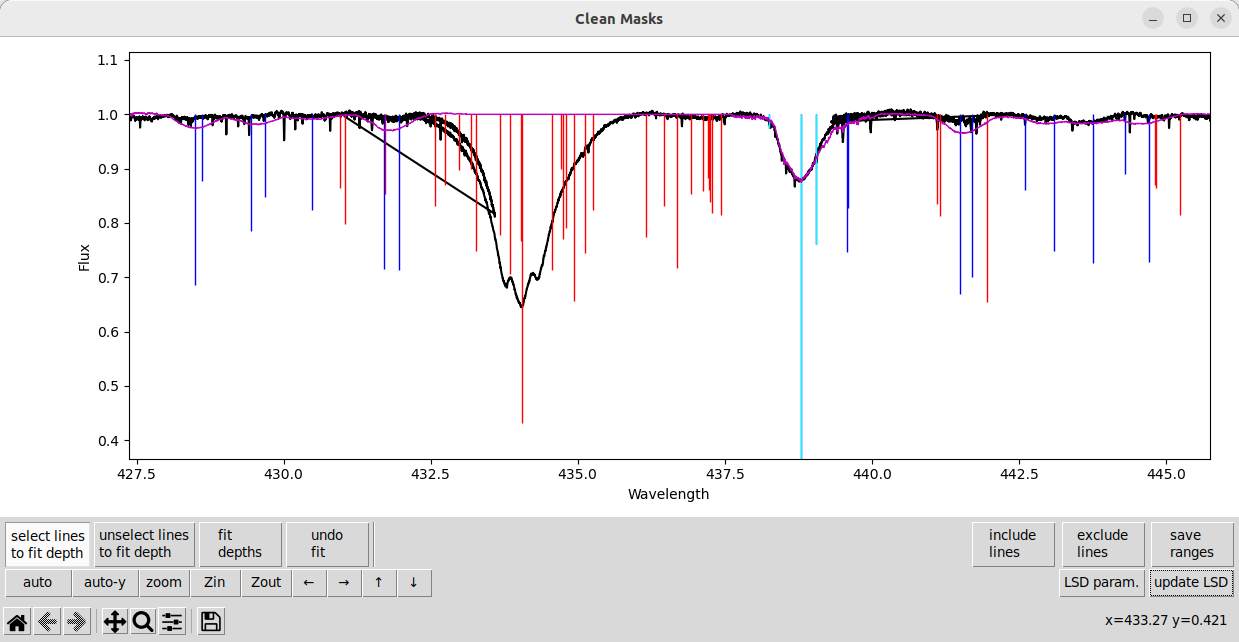Click the 'fit depths' button
The width and height of the screenshot is (1239, 642).
tap(240, 544)
